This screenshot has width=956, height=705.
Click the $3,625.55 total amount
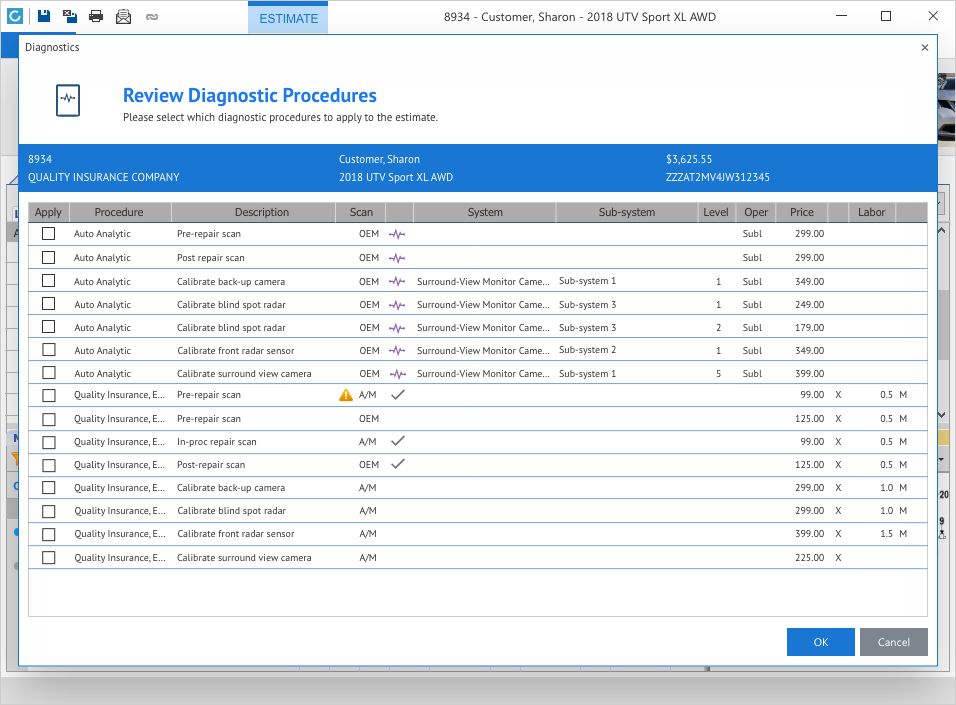(689, 159)
